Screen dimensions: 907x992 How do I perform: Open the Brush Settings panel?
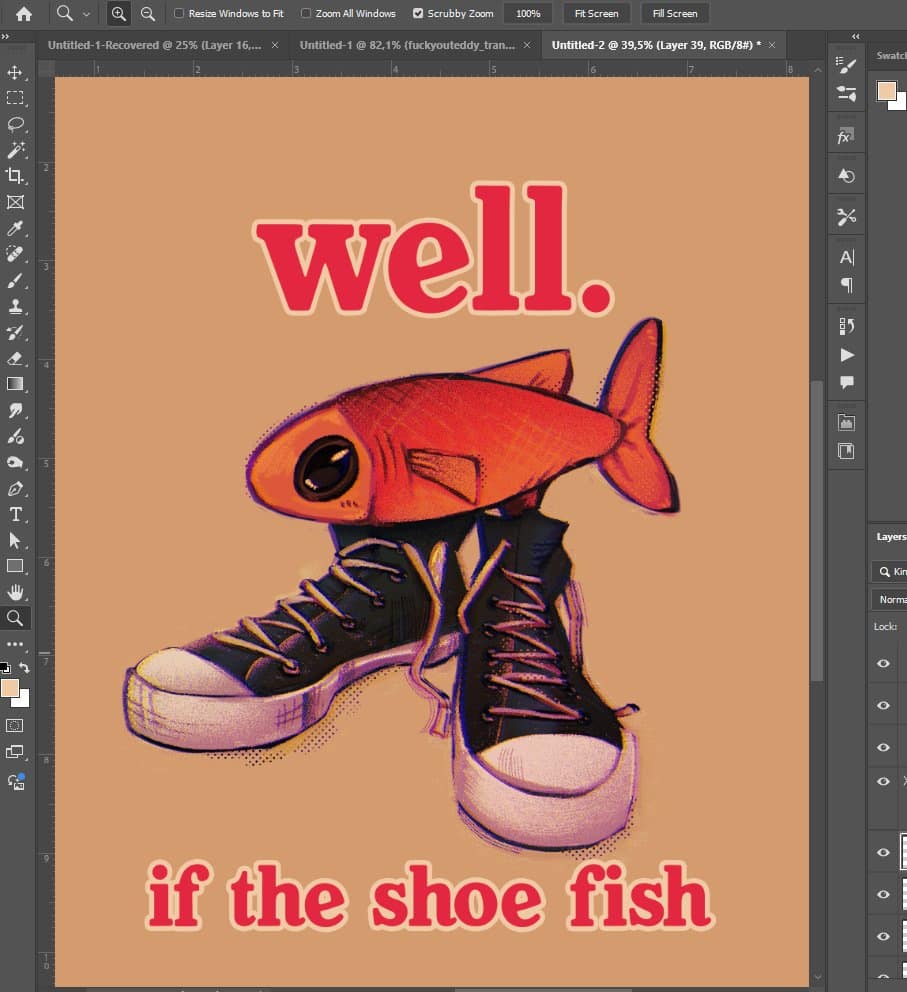click(x=846, y=66)
